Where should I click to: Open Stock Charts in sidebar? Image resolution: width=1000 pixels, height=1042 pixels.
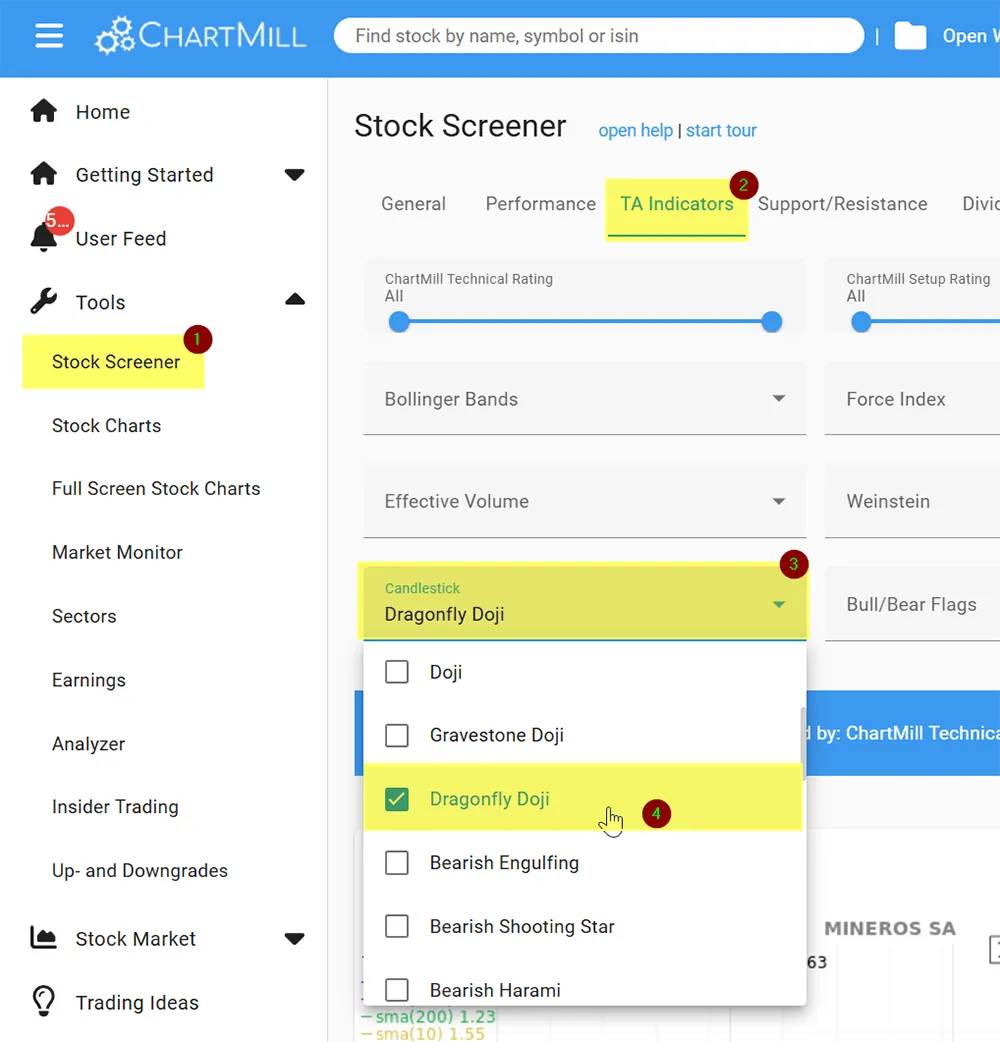(106, 425)
